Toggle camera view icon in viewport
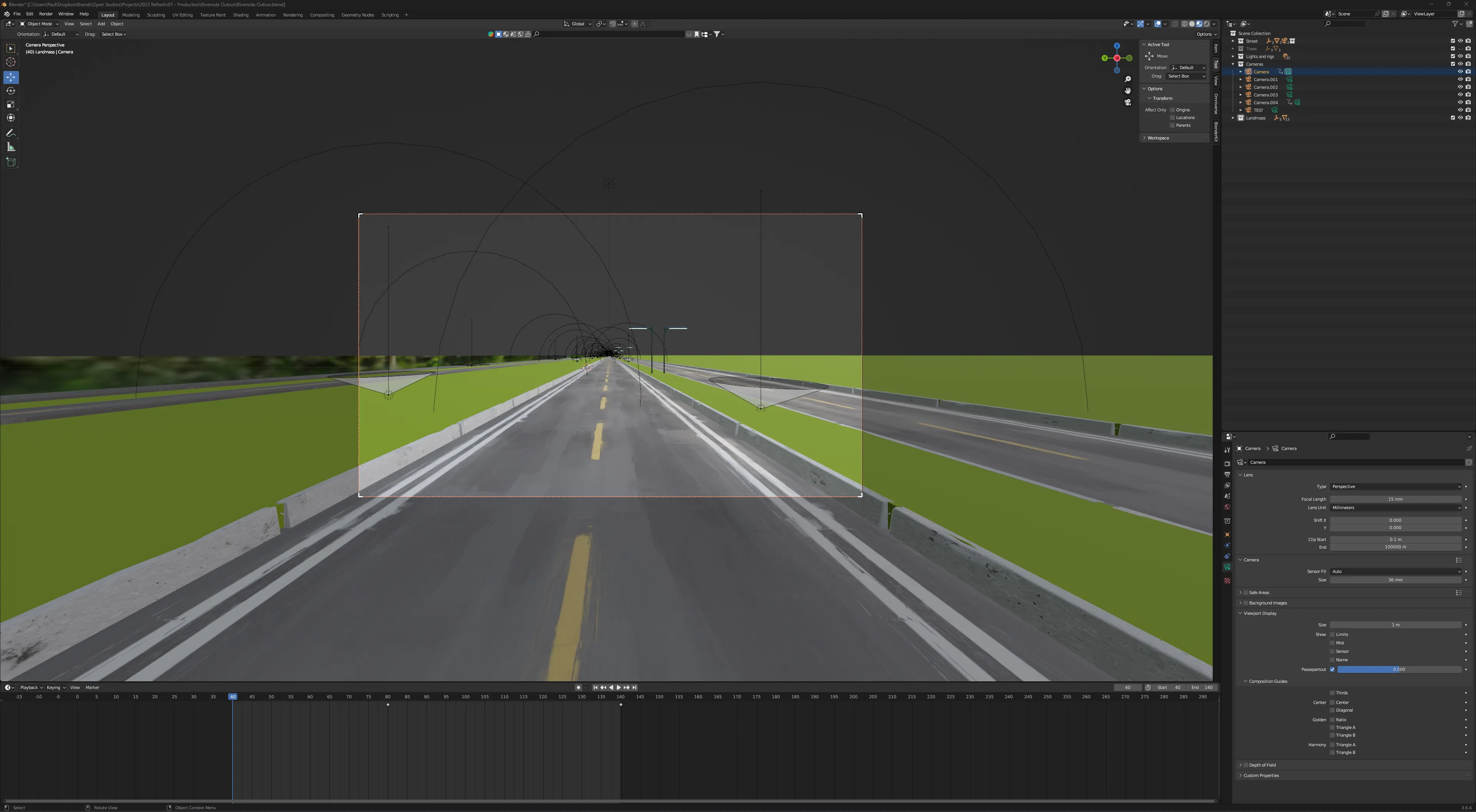This screenshot has height=812, width=1476. pyautogui.click(x=1127, y=103)
